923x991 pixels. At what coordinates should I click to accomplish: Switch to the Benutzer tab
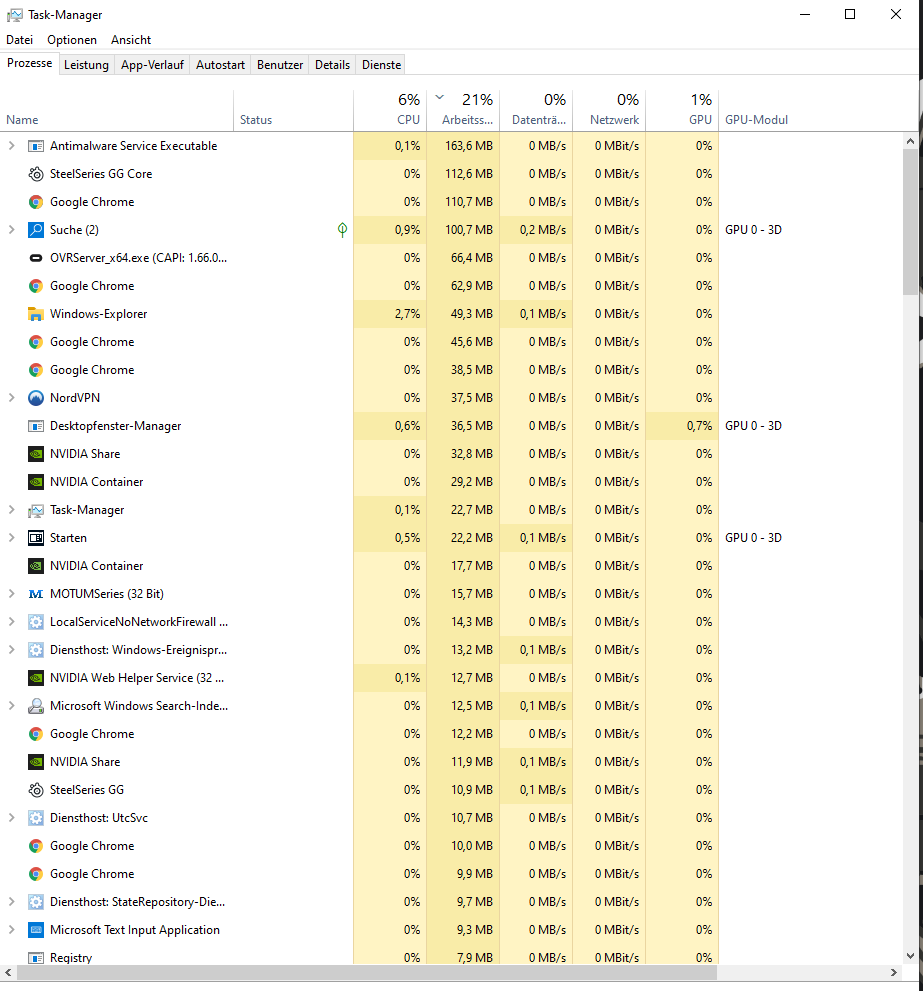pos(280,65)
